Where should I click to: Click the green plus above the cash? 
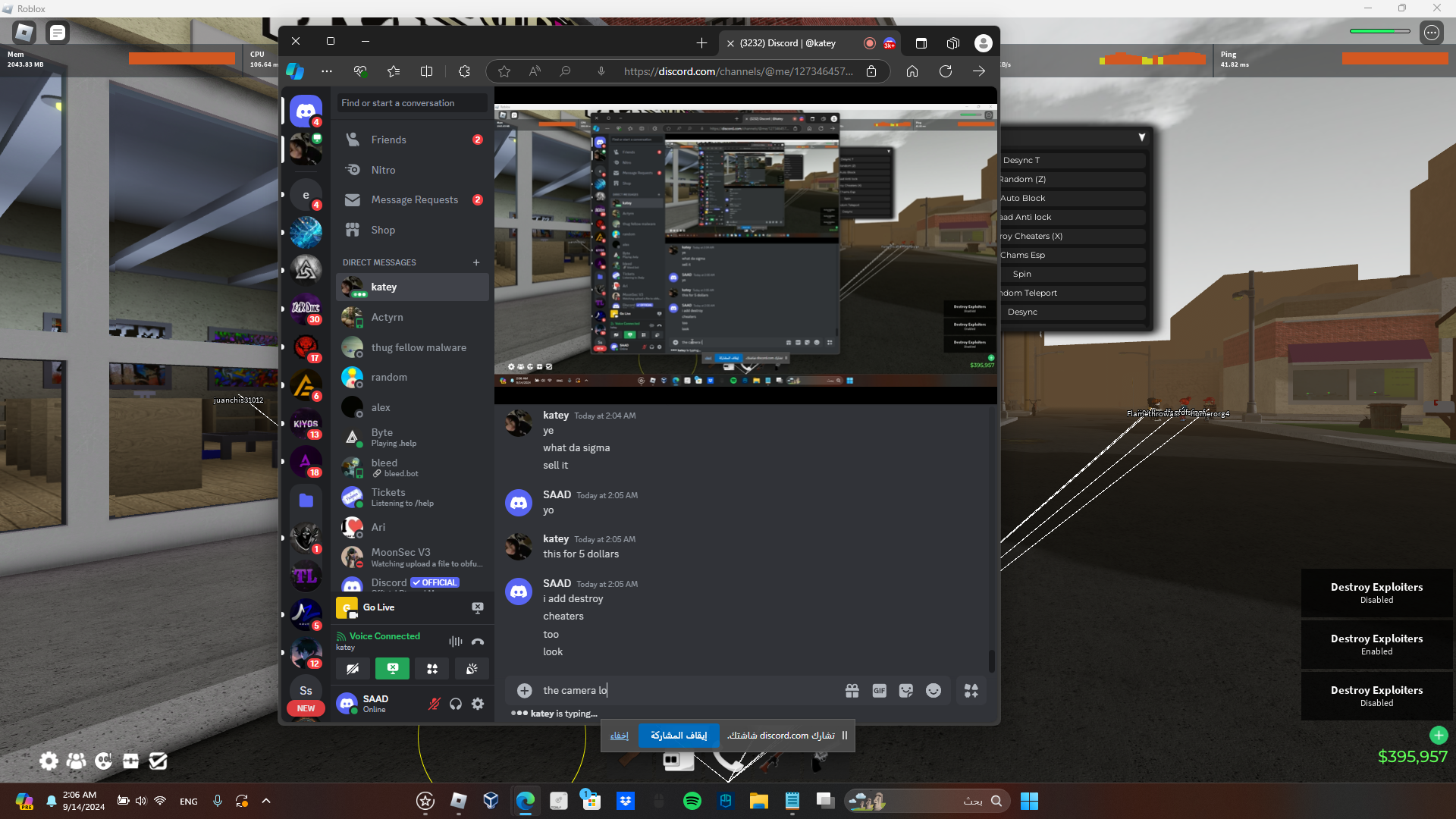[1439, 735]
